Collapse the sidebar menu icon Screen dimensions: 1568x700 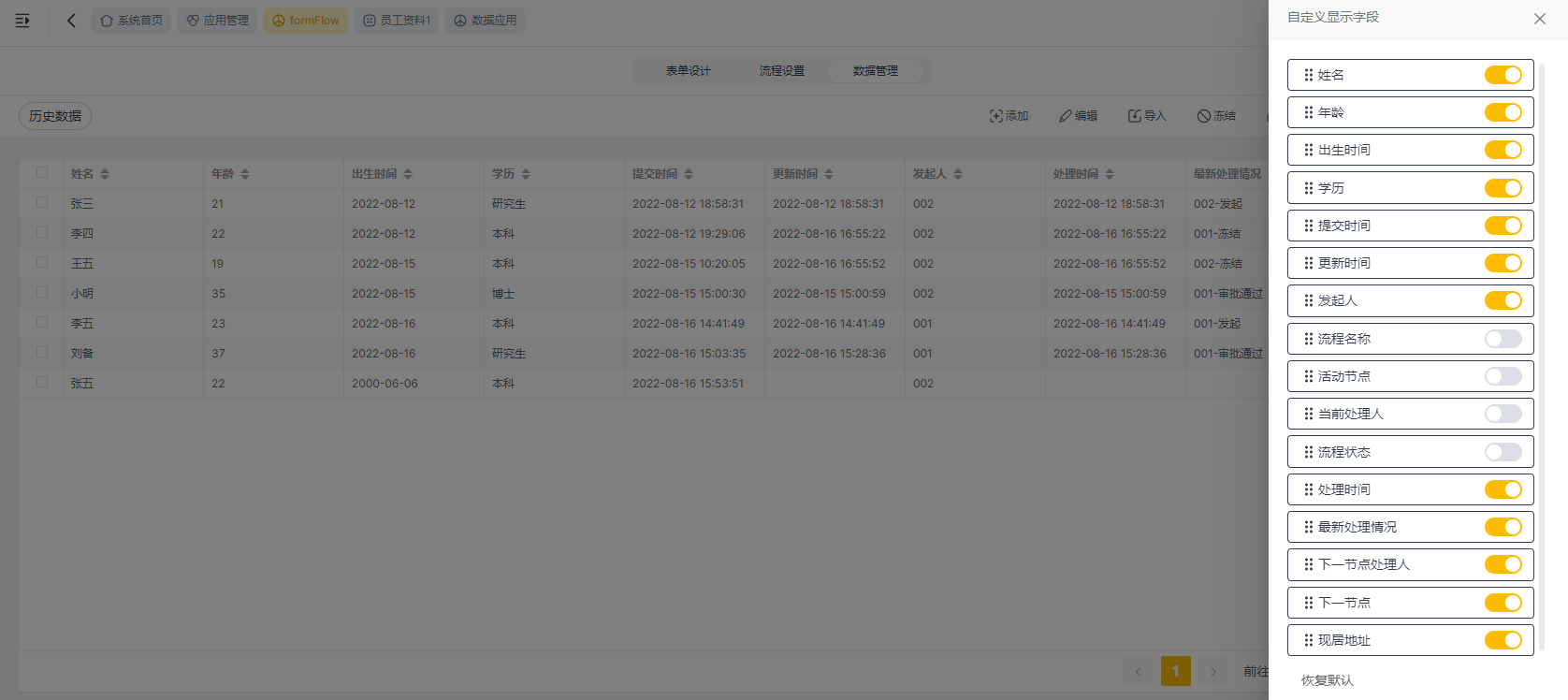pyautogui.click(x=22, y=21)
